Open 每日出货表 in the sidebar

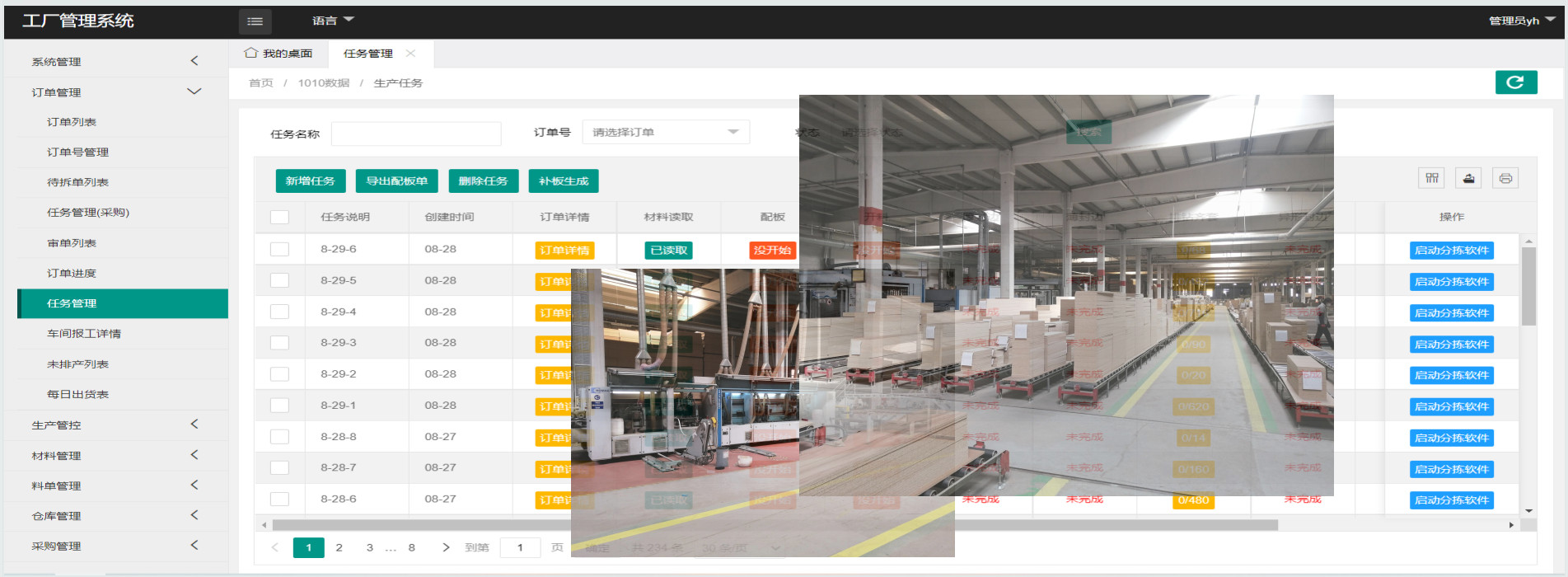[123, 395]
